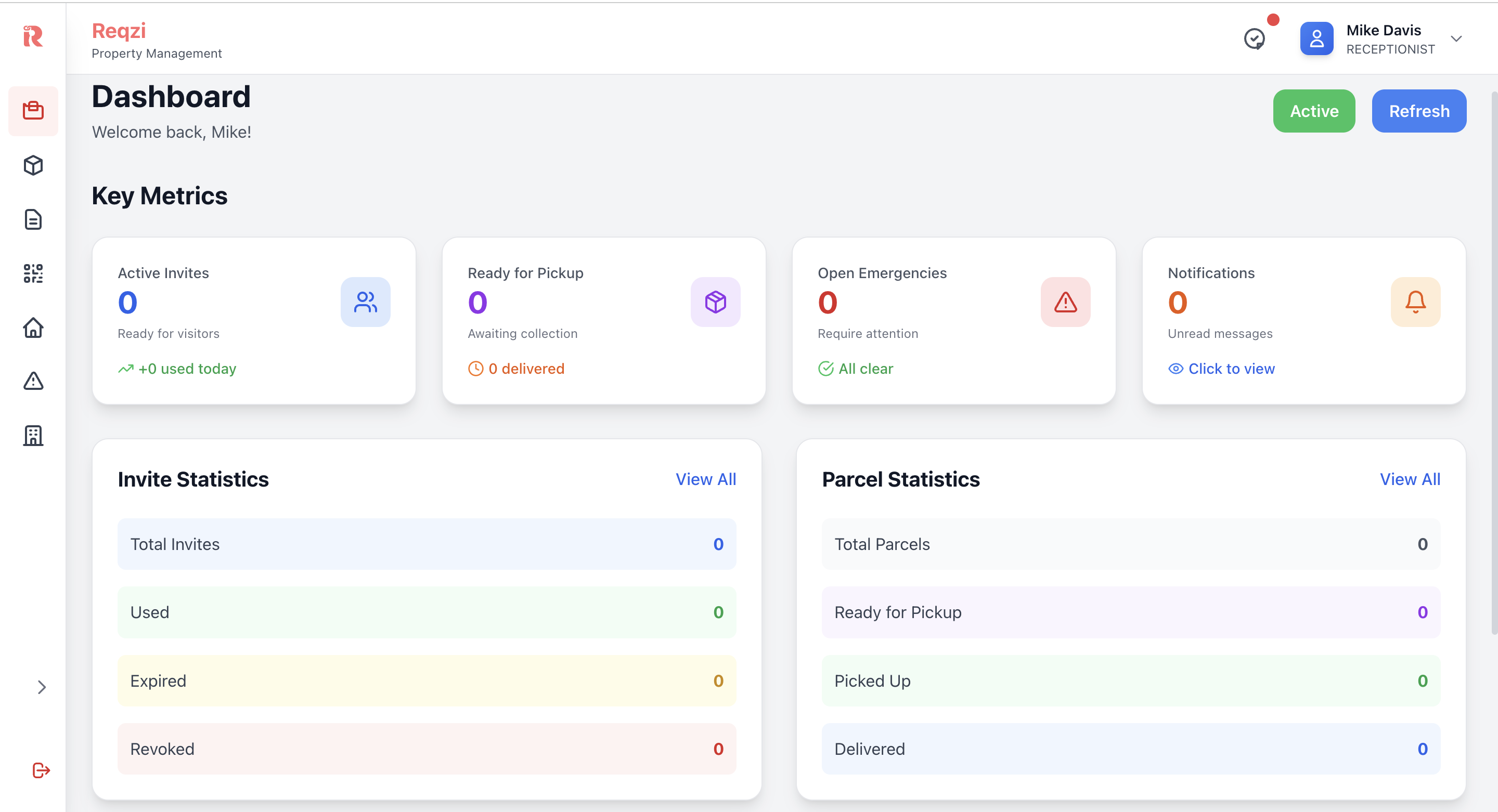The height and width of the screenshot is (812, 1498).
Task: Open the task check icon with red badge
Action: pyautogui.click(x=1255, y=39)
